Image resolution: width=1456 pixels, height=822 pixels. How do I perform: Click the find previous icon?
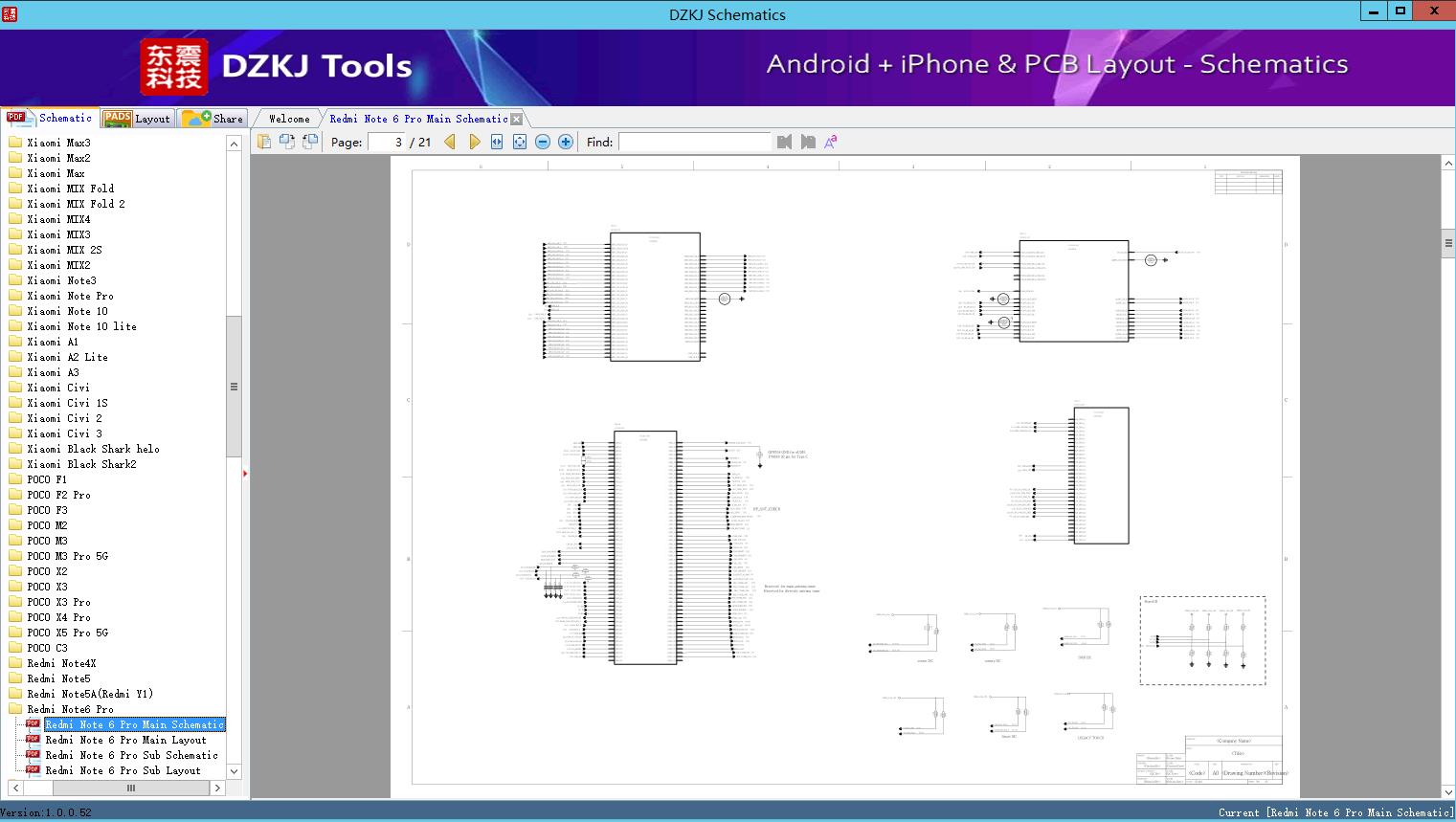click(785, 142)
